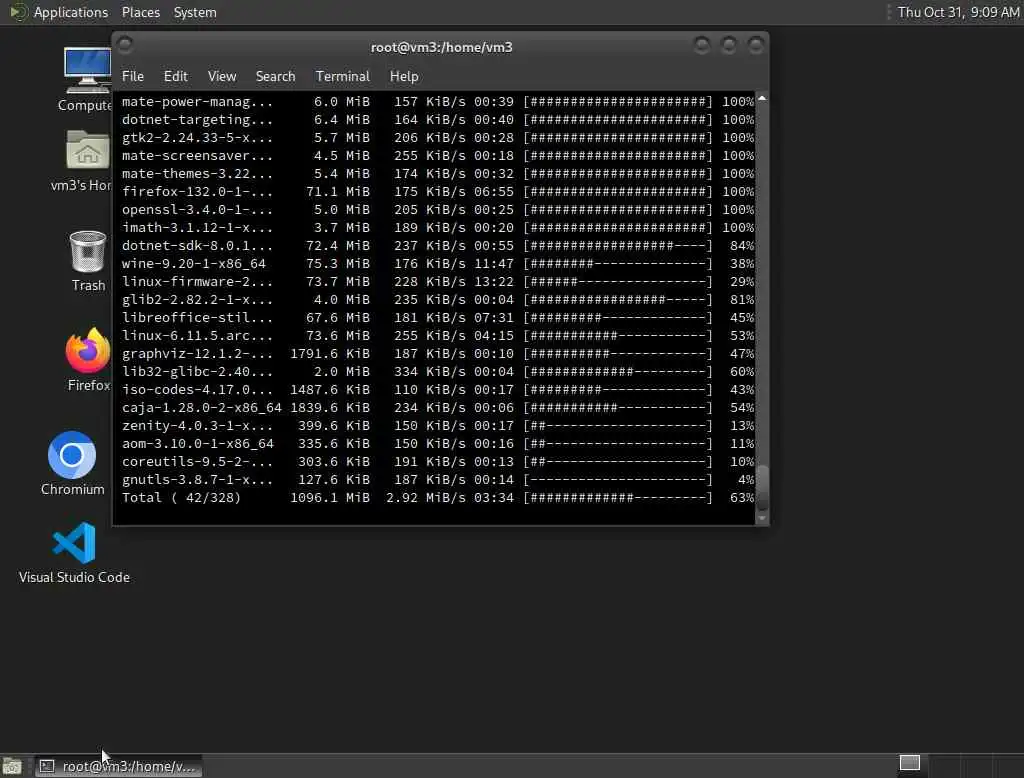Click the dotnet-targeting... line
Screen dimensions: 1024x778
(x=438, y=120)
